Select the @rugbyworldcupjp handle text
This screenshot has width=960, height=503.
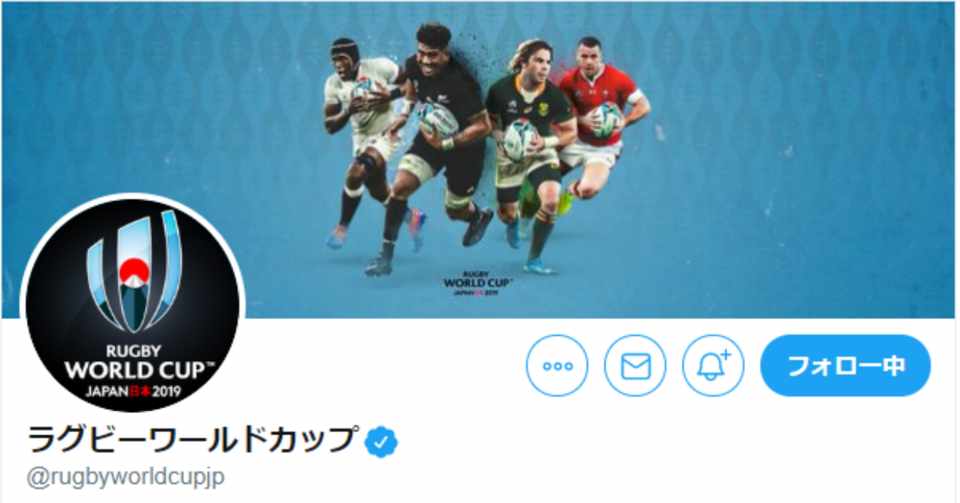(126, 477)
